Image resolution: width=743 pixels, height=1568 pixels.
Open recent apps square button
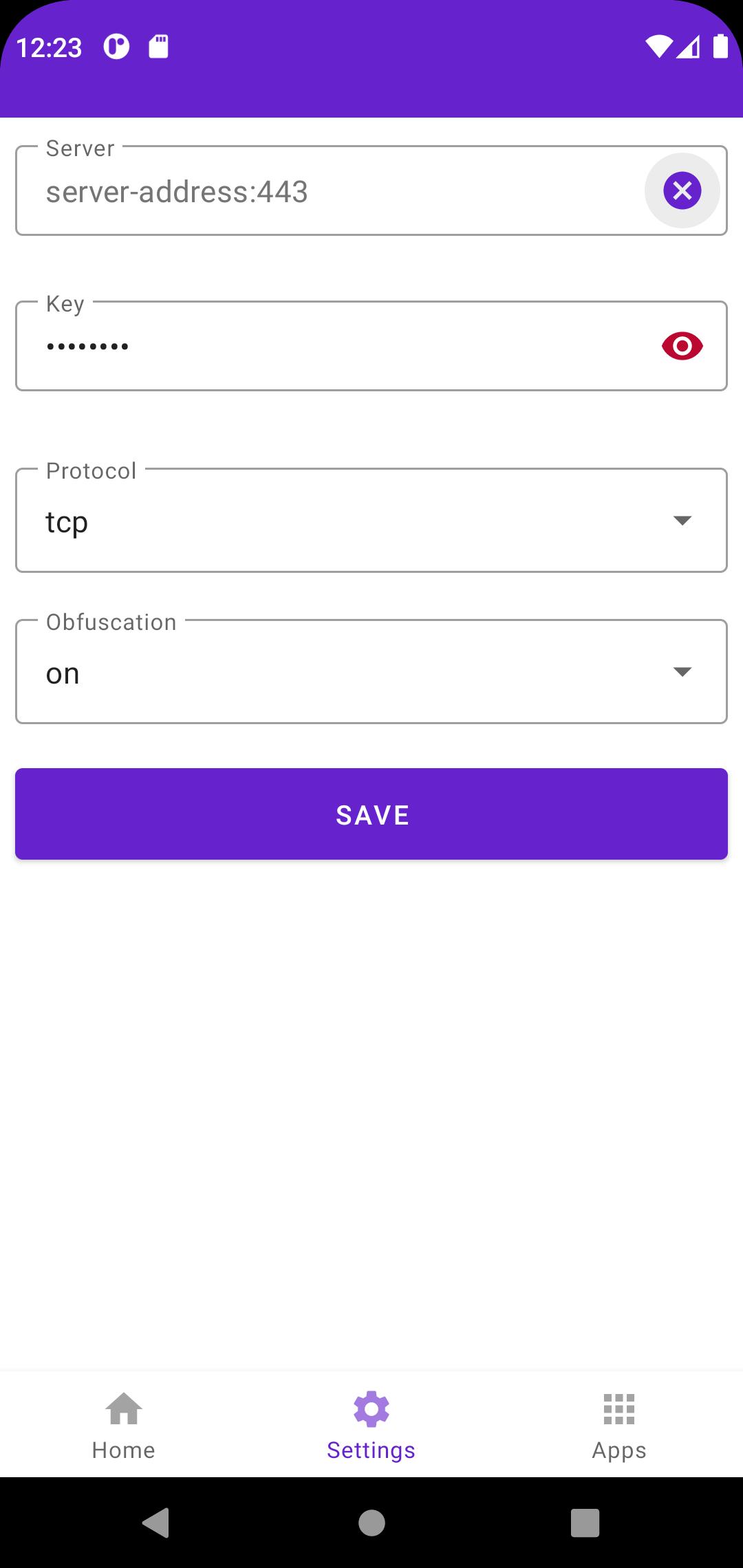click(585, 1523)
